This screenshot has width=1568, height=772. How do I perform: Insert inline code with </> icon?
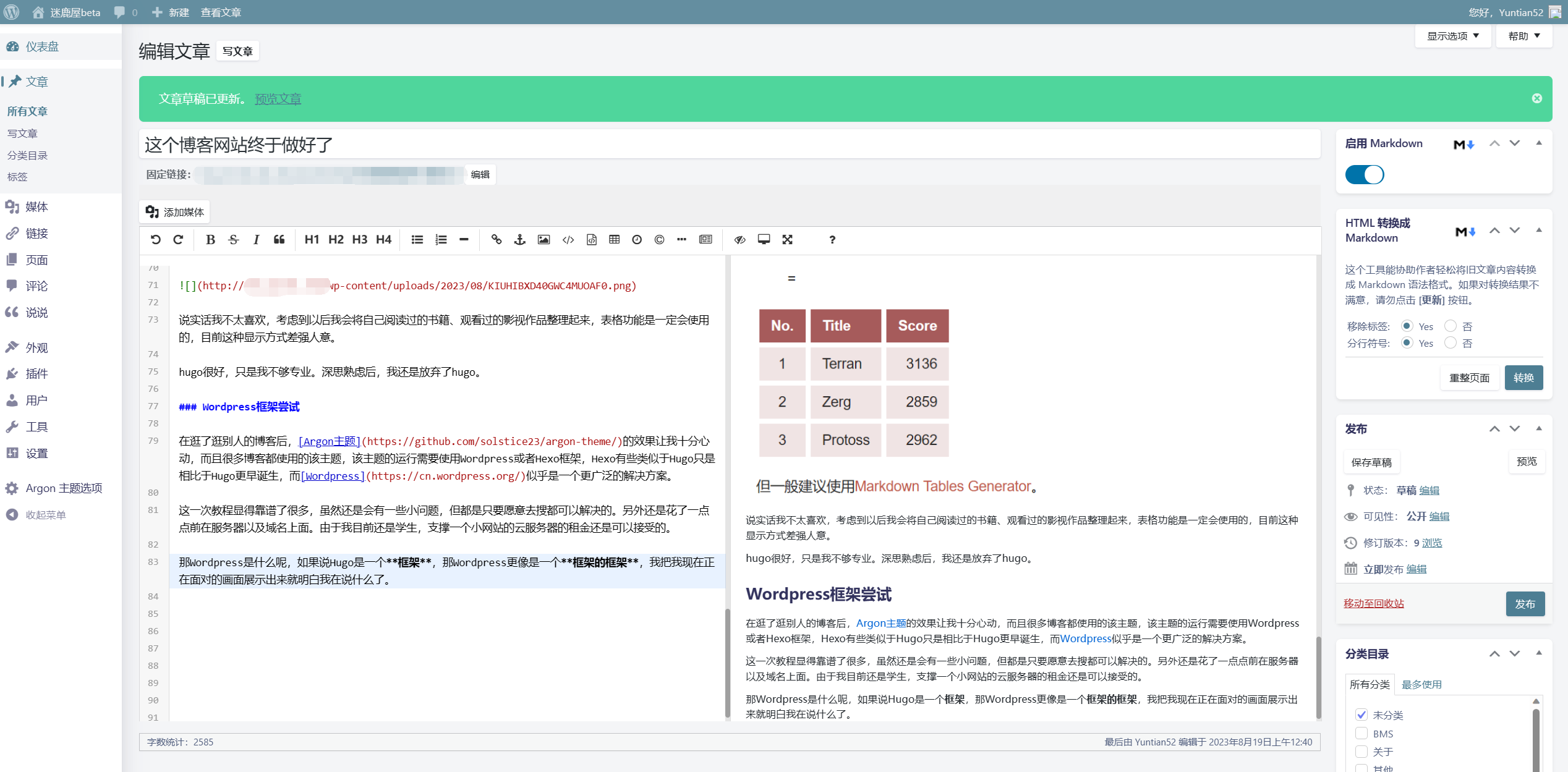click(568, 240)
